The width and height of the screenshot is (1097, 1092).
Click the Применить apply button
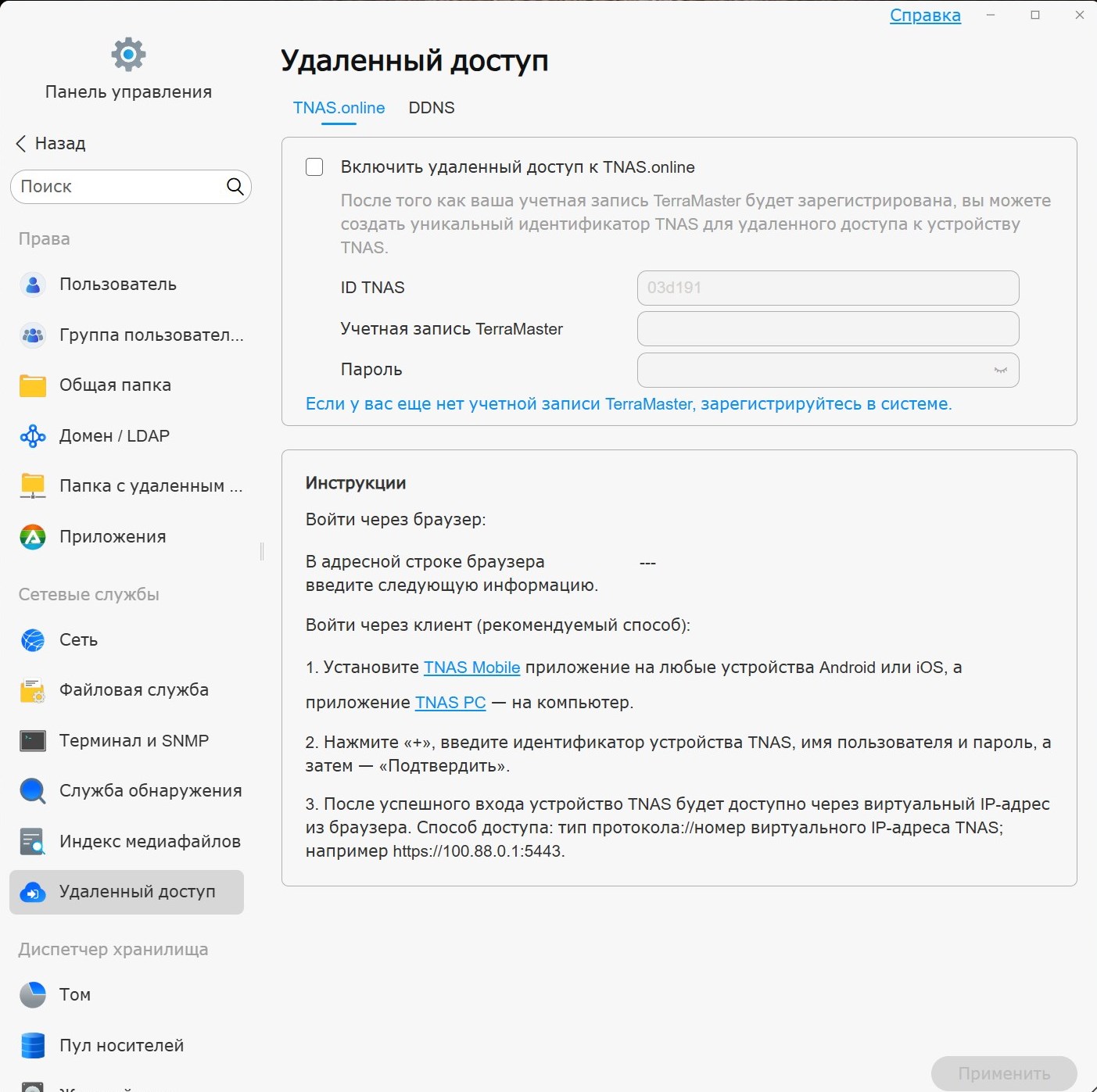[x=1004, y=1073]
